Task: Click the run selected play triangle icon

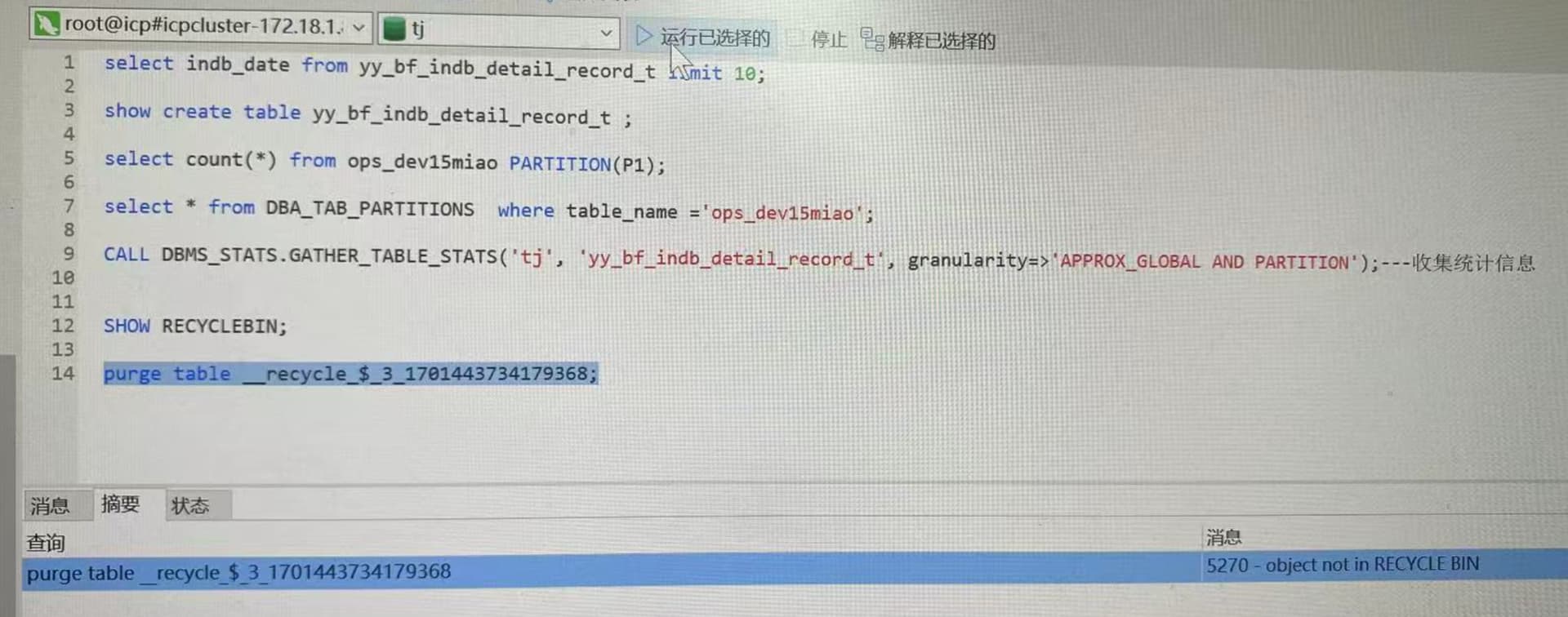Action: tap(644, 36)
